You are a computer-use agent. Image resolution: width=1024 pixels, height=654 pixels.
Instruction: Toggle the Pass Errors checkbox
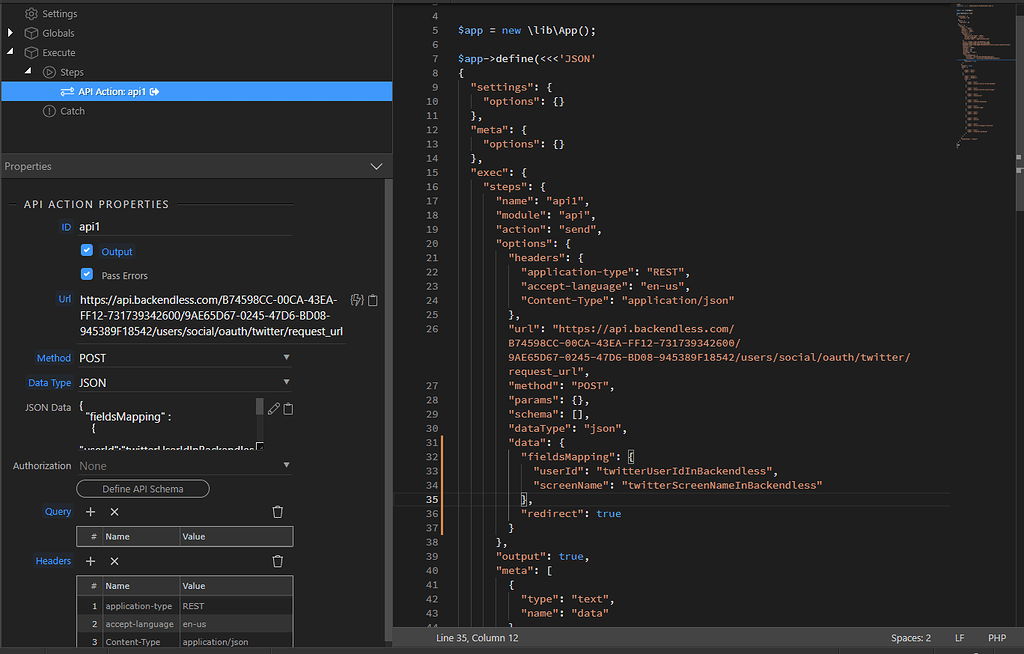tap(87, 274)
